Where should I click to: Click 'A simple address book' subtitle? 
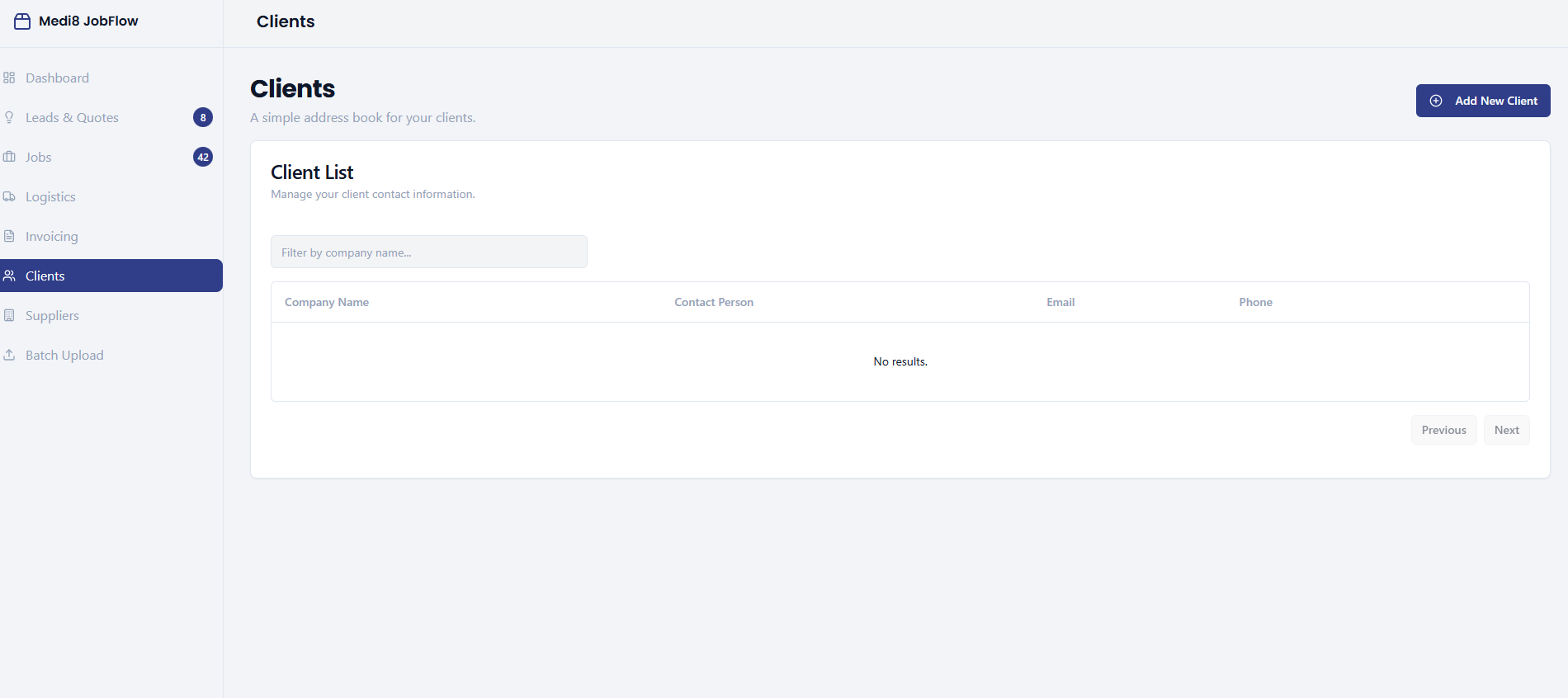pyautogui.click(x=363, y=118)
